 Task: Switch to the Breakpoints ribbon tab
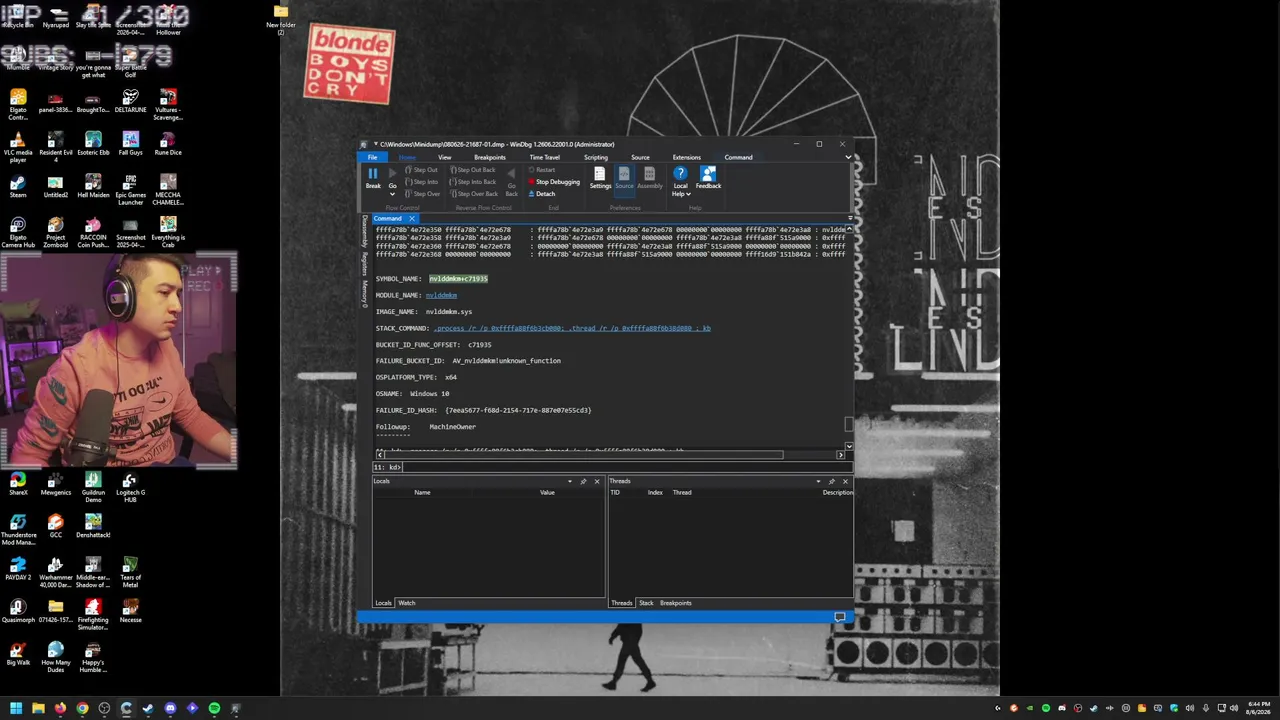(490, 157)
